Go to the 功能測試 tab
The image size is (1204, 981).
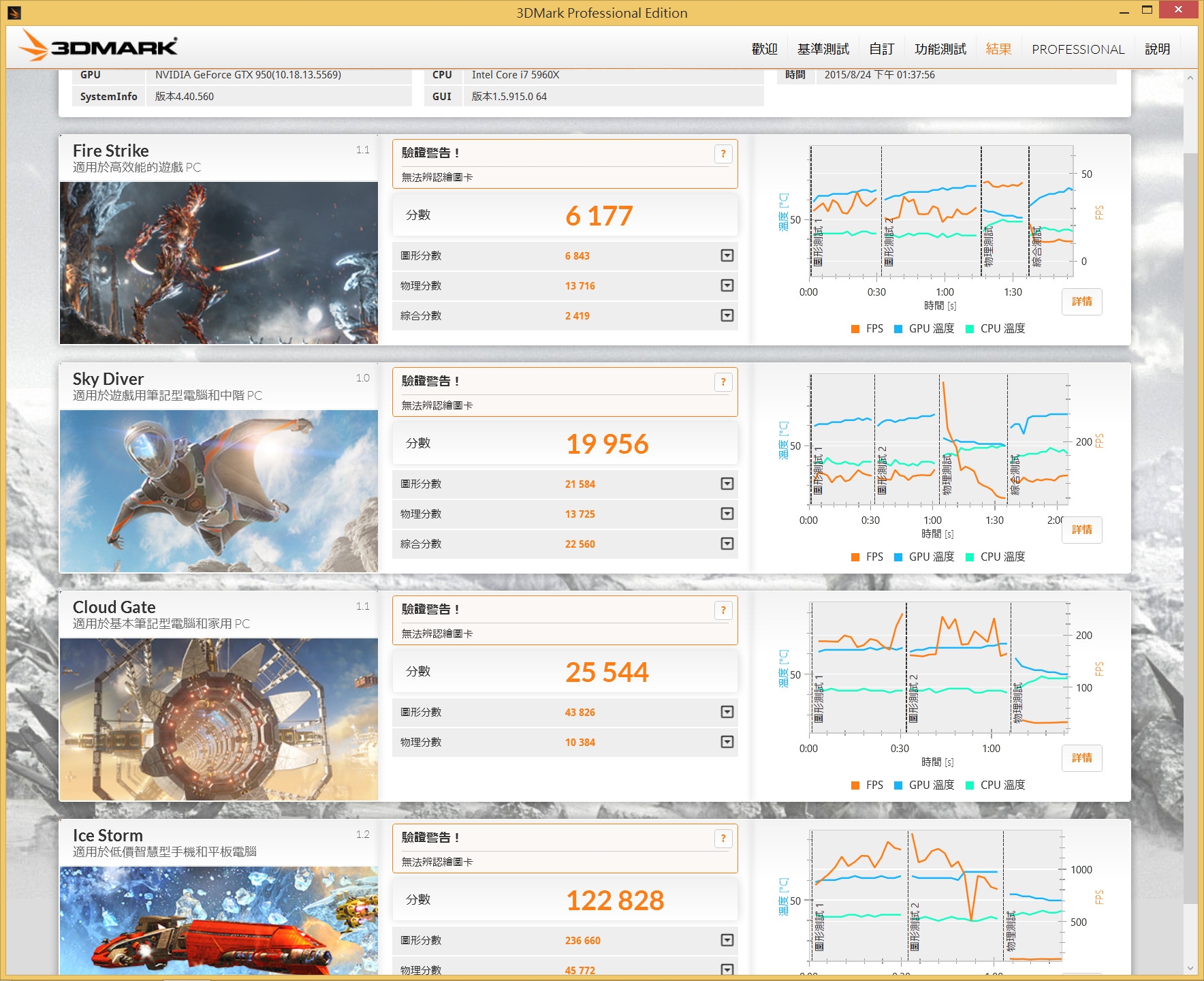point(940,49)
